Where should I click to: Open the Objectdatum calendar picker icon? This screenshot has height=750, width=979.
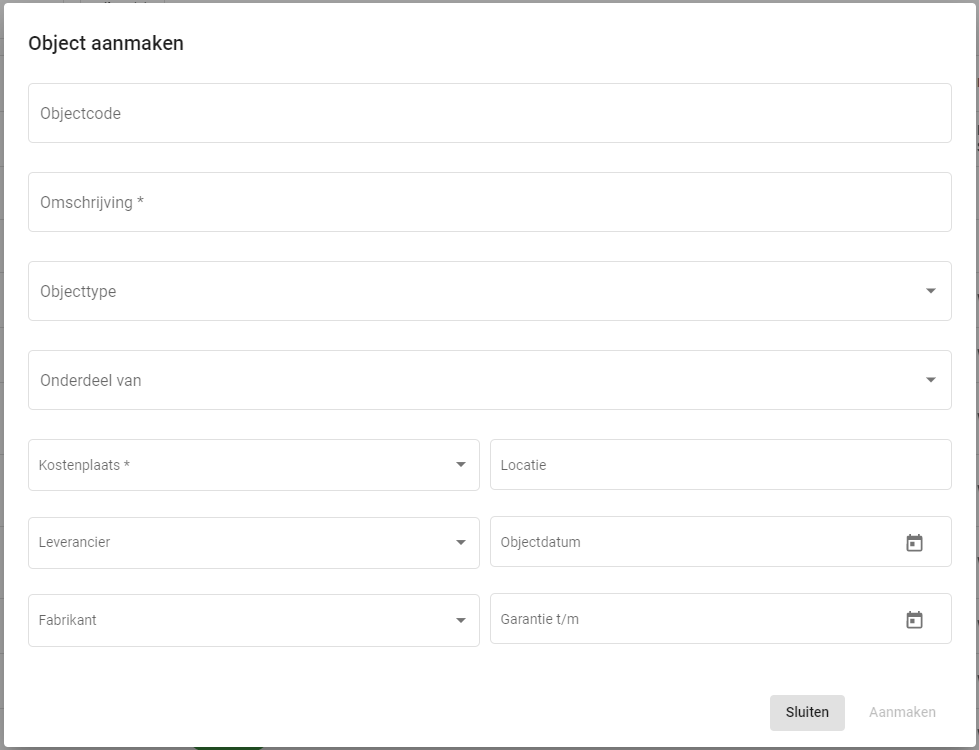(x=914, y=543)
